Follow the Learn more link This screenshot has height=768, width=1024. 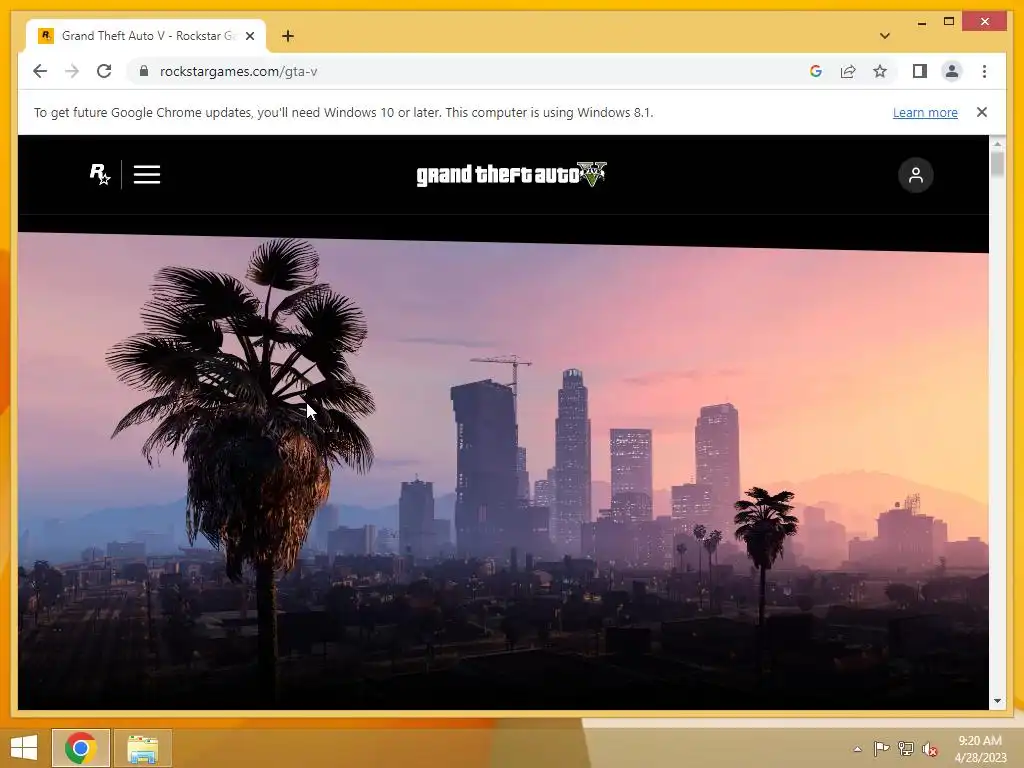coord(925,112)
